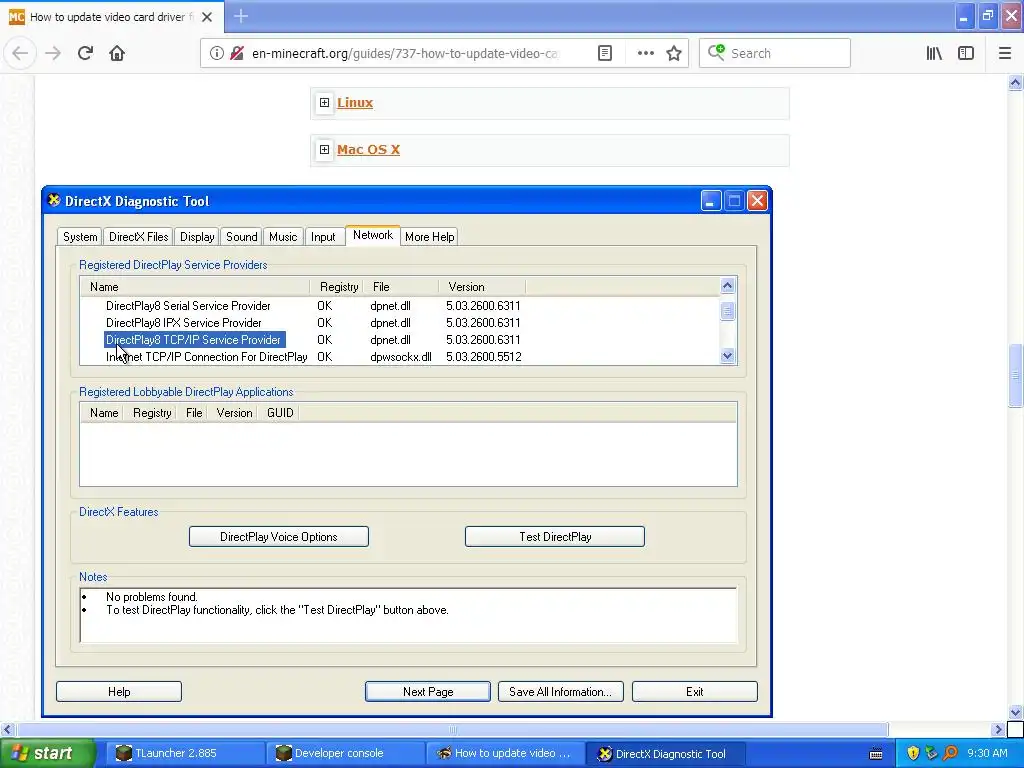This screenshot has height=768, width=1024.
Task: Open the Mac OS X link
Action: click(368, 150)
